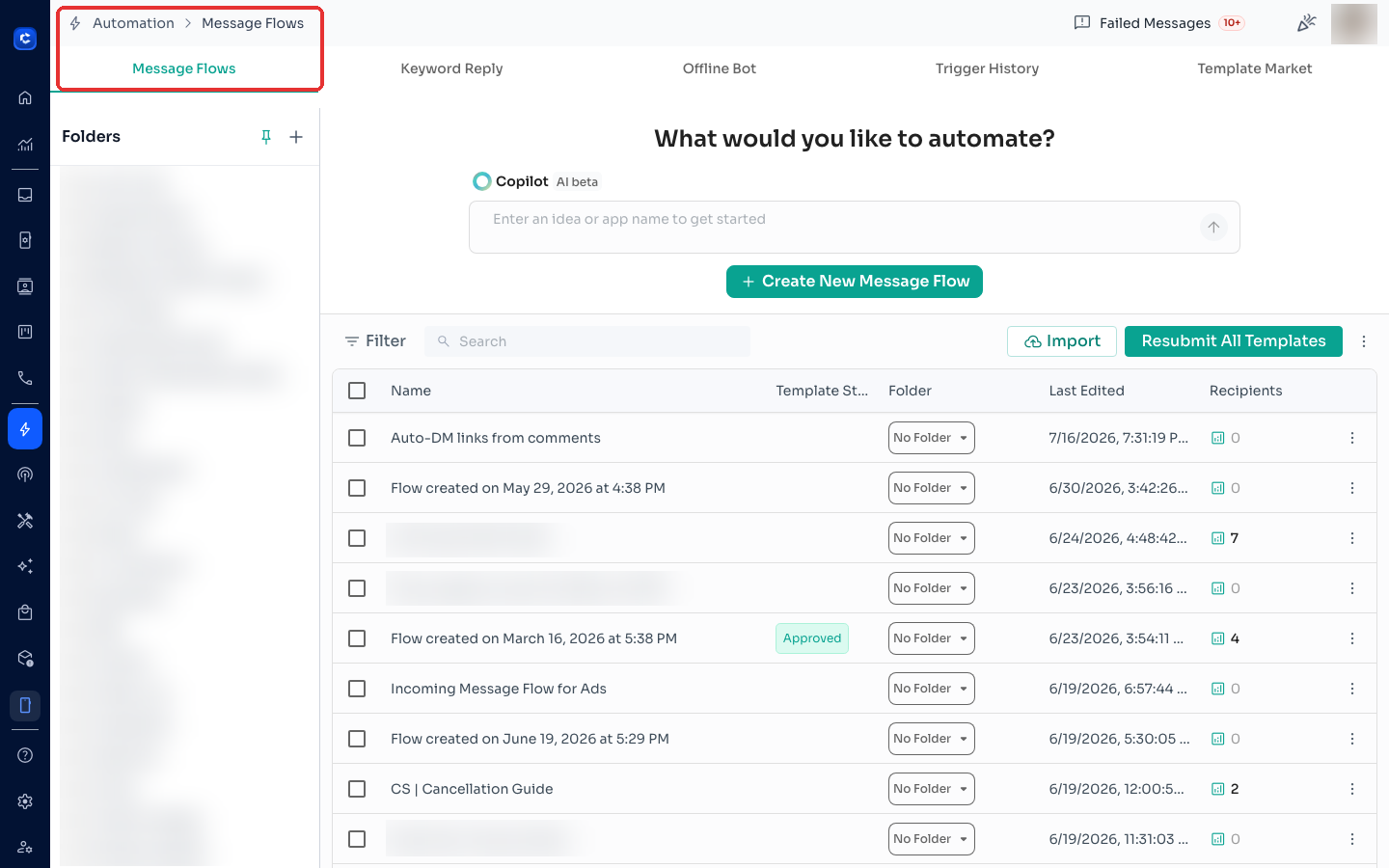Open the Kanban board icon in sidebar
The image size is (1389, 868).
25,332
